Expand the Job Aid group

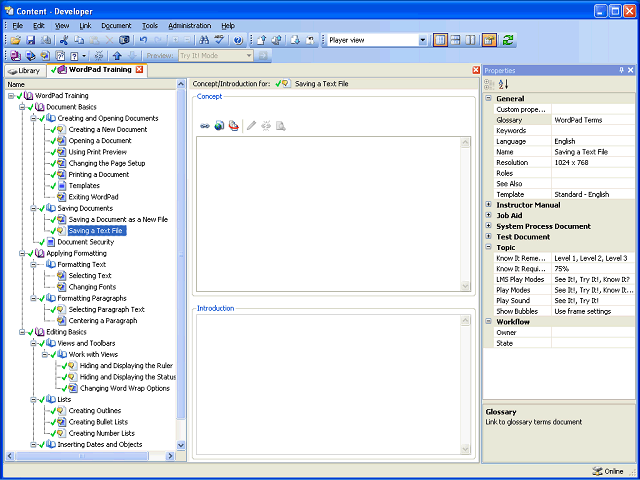pos(489,215)
